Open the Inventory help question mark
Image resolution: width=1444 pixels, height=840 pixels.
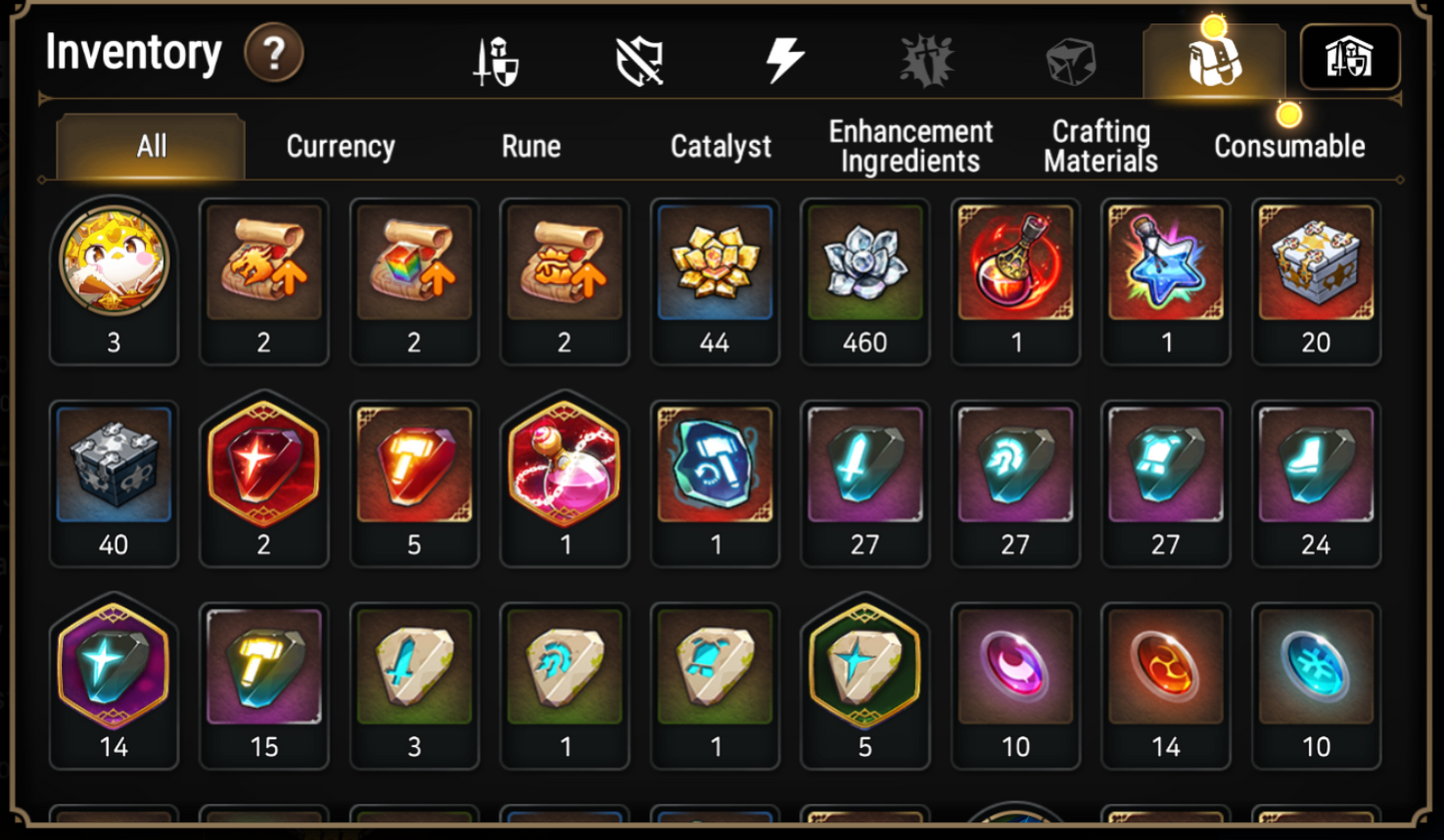(273, 53)
